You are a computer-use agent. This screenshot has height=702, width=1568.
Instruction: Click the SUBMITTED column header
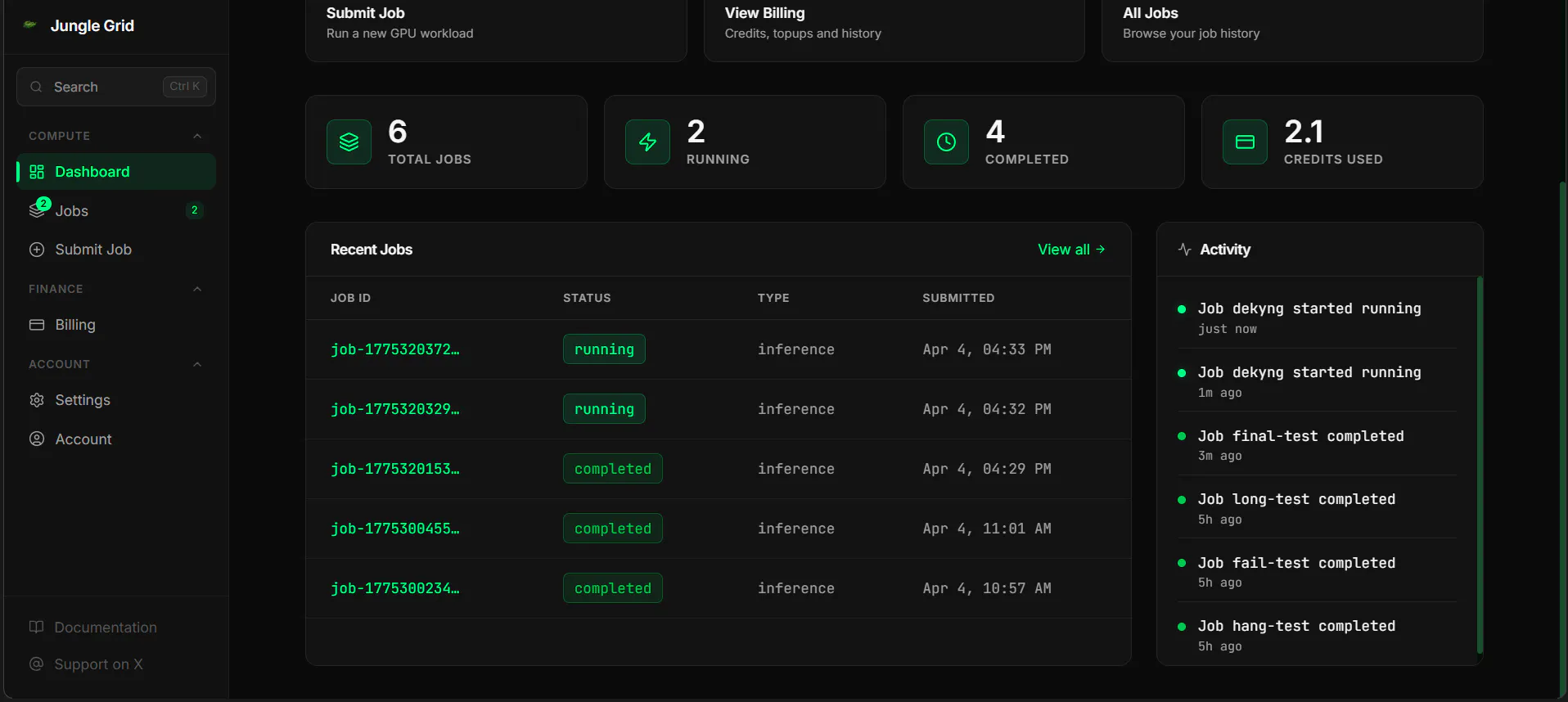pos(958,298)
